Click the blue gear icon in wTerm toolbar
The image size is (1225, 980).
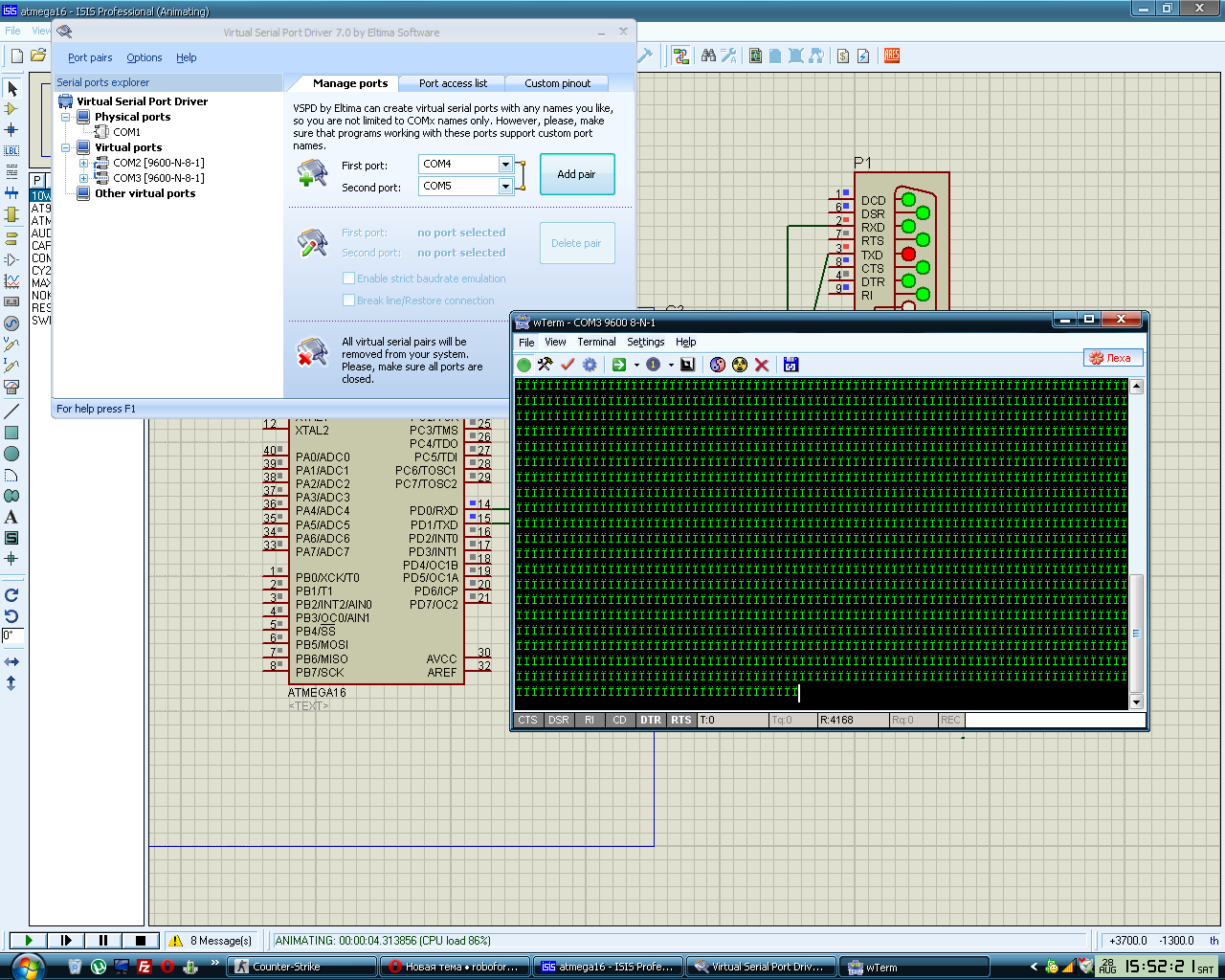pyautogui.click(x=590, y=365)
